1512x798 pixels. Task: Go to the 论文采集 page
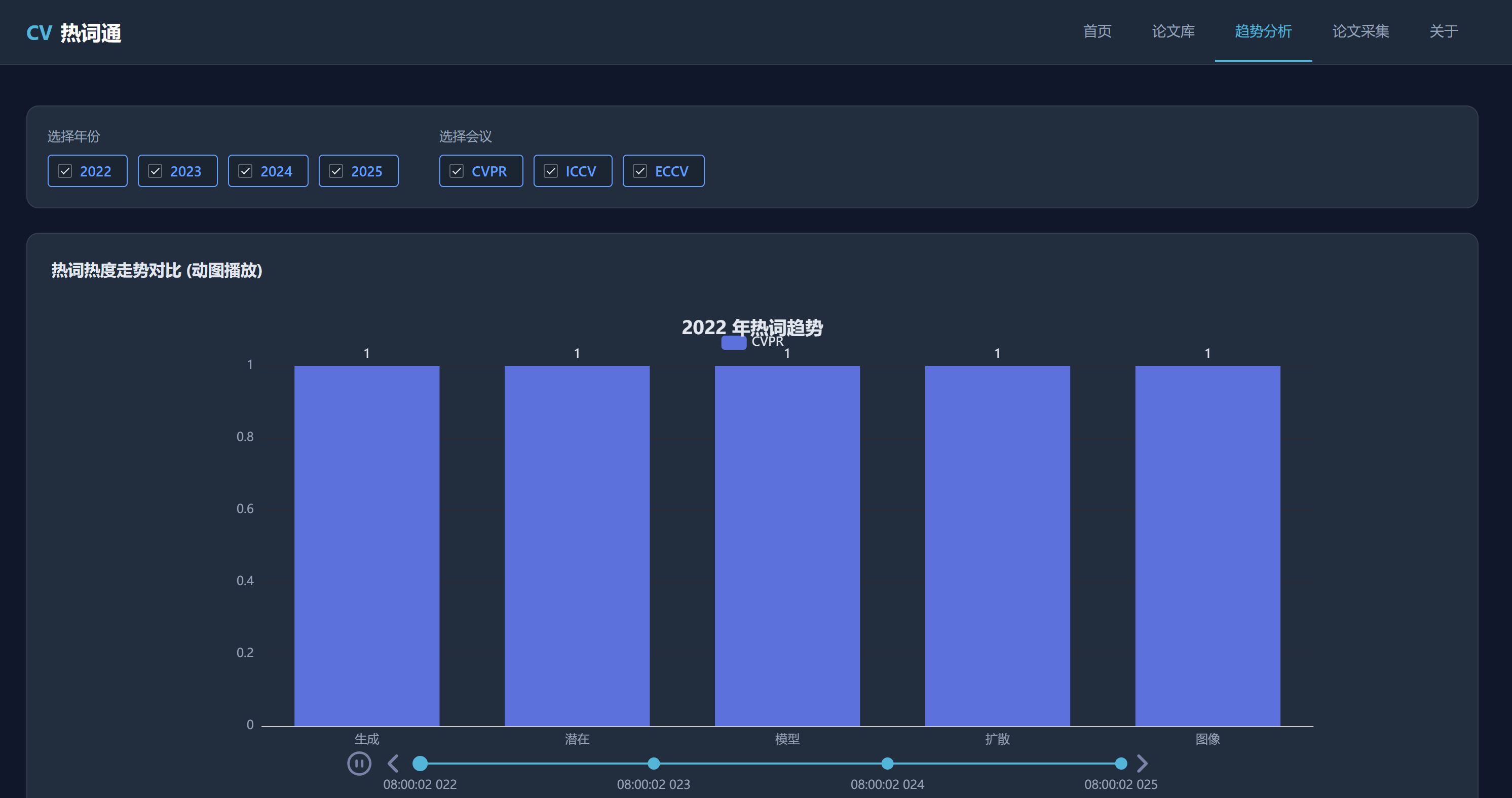1360,31
